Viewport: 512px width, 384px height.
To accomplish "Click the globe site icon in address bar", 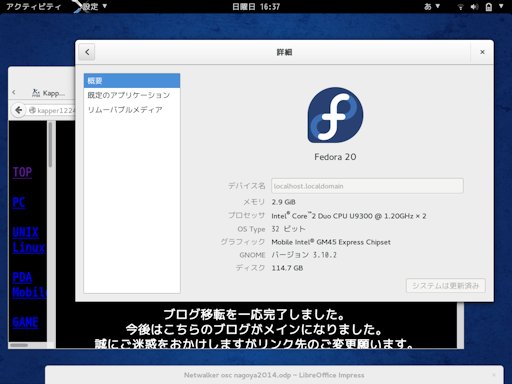I will pyautogui.click(x=32, y=110).
